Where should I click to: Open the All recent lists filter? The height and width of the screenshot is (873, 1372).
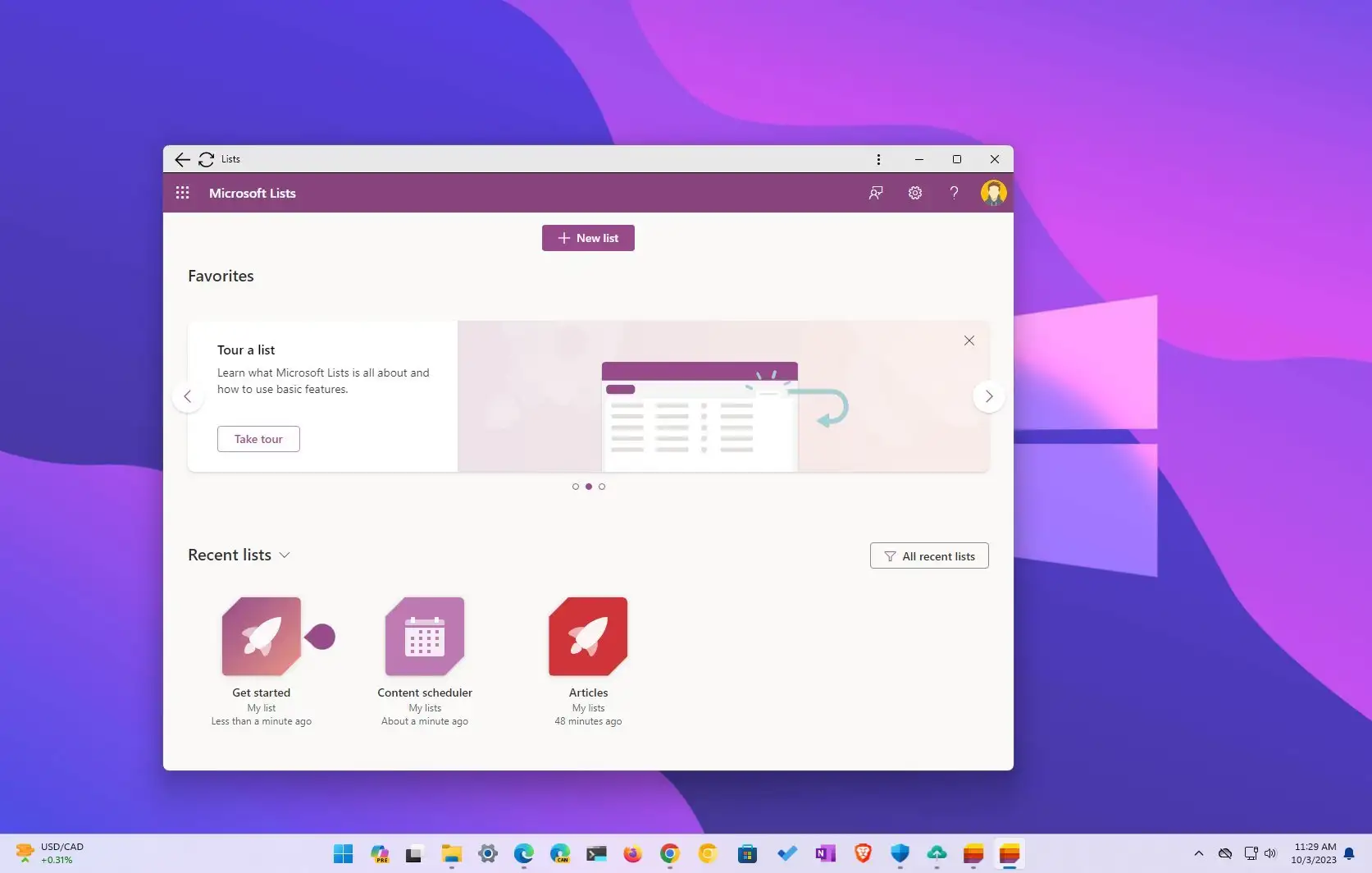(929, 555)
